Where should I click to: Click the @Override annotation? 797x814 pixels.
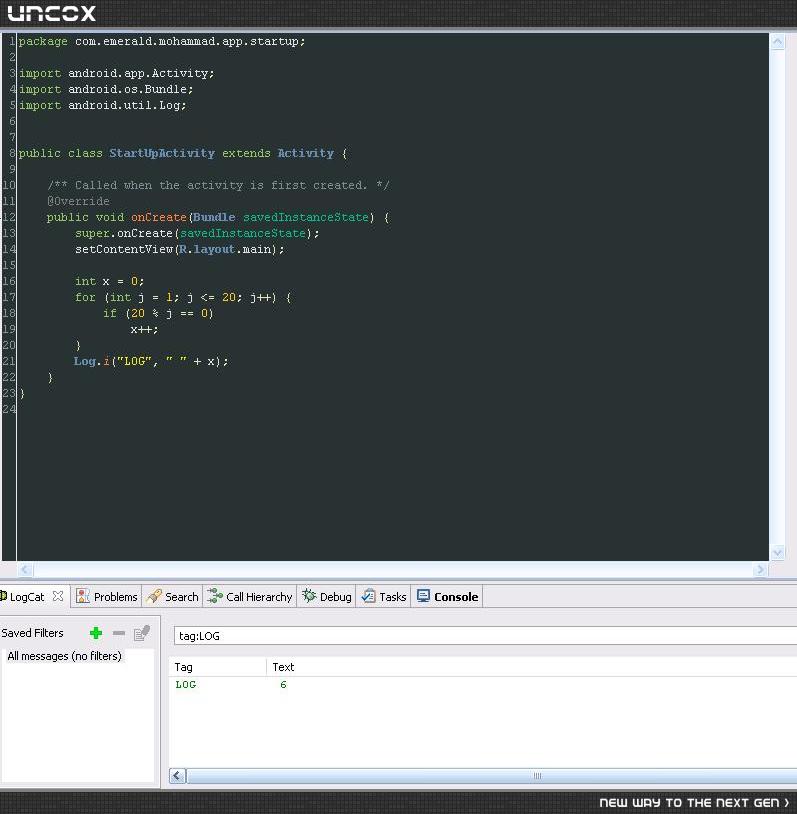tap(78, 201)
